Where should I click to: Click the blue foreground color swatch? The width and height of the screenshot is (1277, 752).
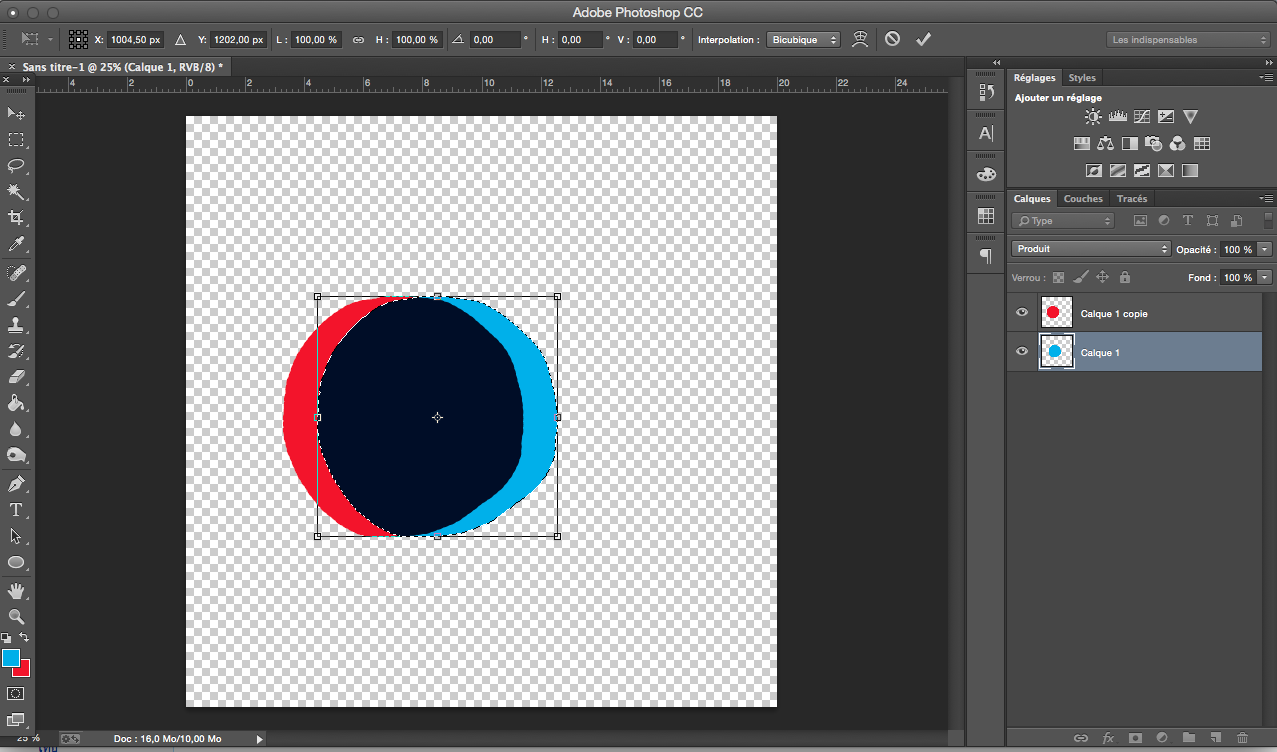coord(11,658)
